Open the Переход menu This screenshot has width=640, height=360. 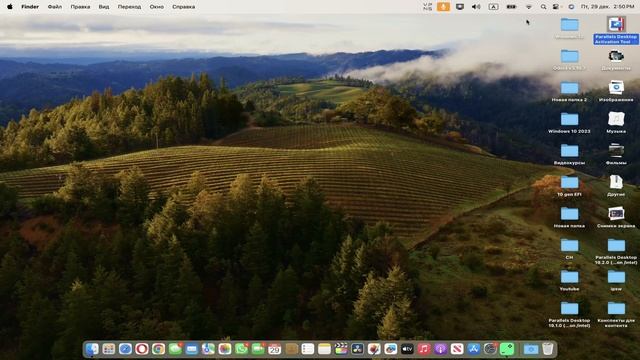[x=129, y=7]
